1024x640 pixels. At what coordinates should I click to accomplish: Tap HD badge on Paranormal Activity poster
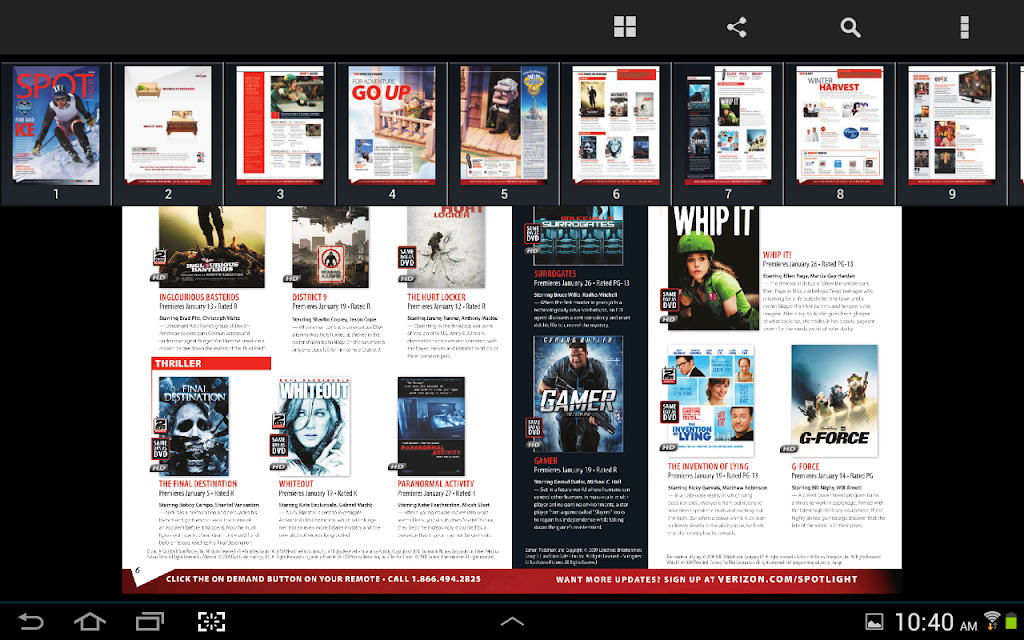[x=397, y=467]
